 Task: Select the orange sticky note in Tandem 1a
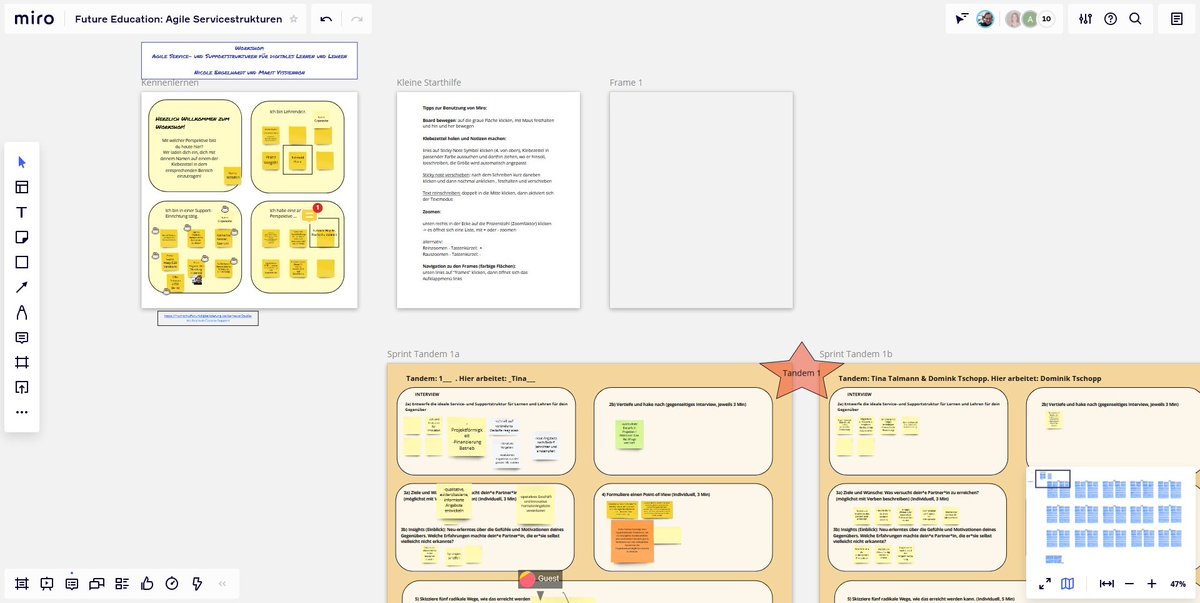click(632, 541)
